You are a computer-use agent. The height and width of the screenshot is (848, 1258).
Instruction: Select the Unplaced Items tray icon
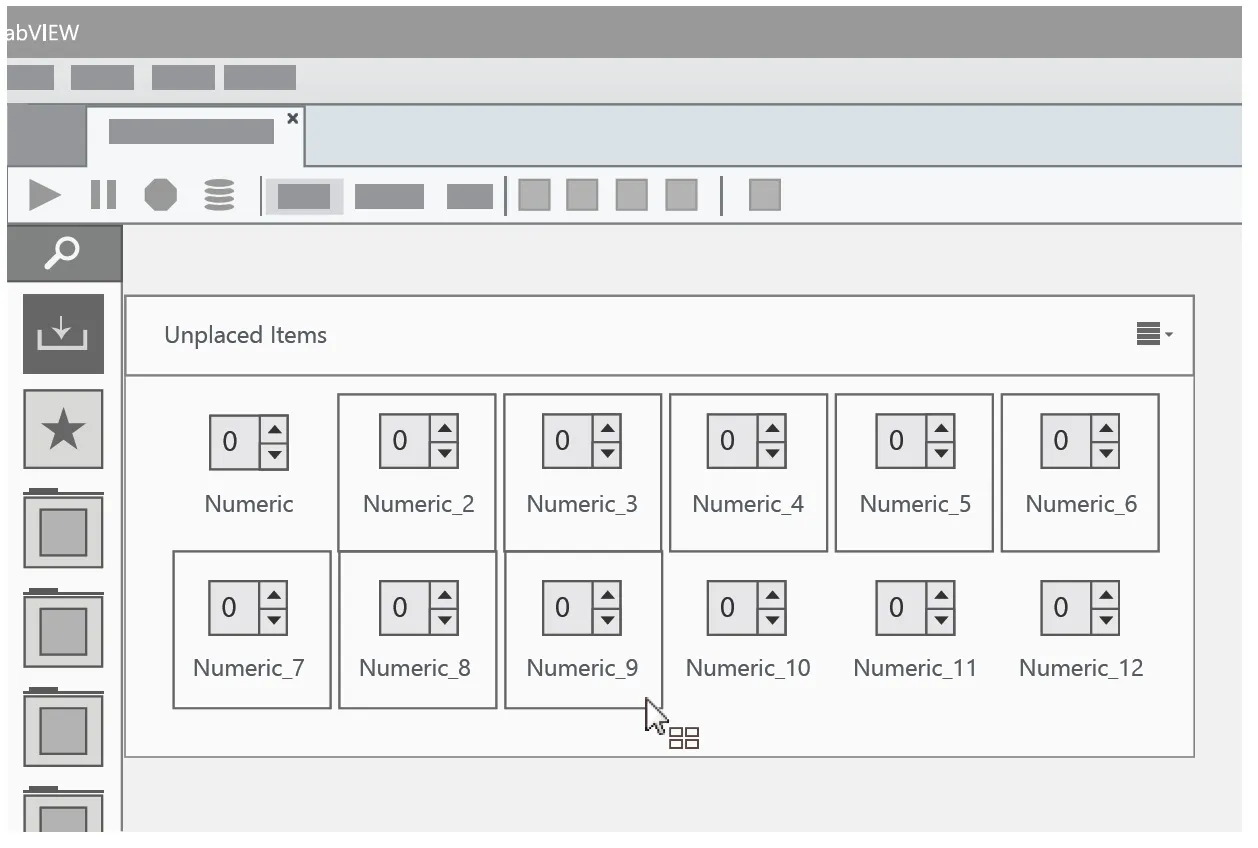click(63, 332)
